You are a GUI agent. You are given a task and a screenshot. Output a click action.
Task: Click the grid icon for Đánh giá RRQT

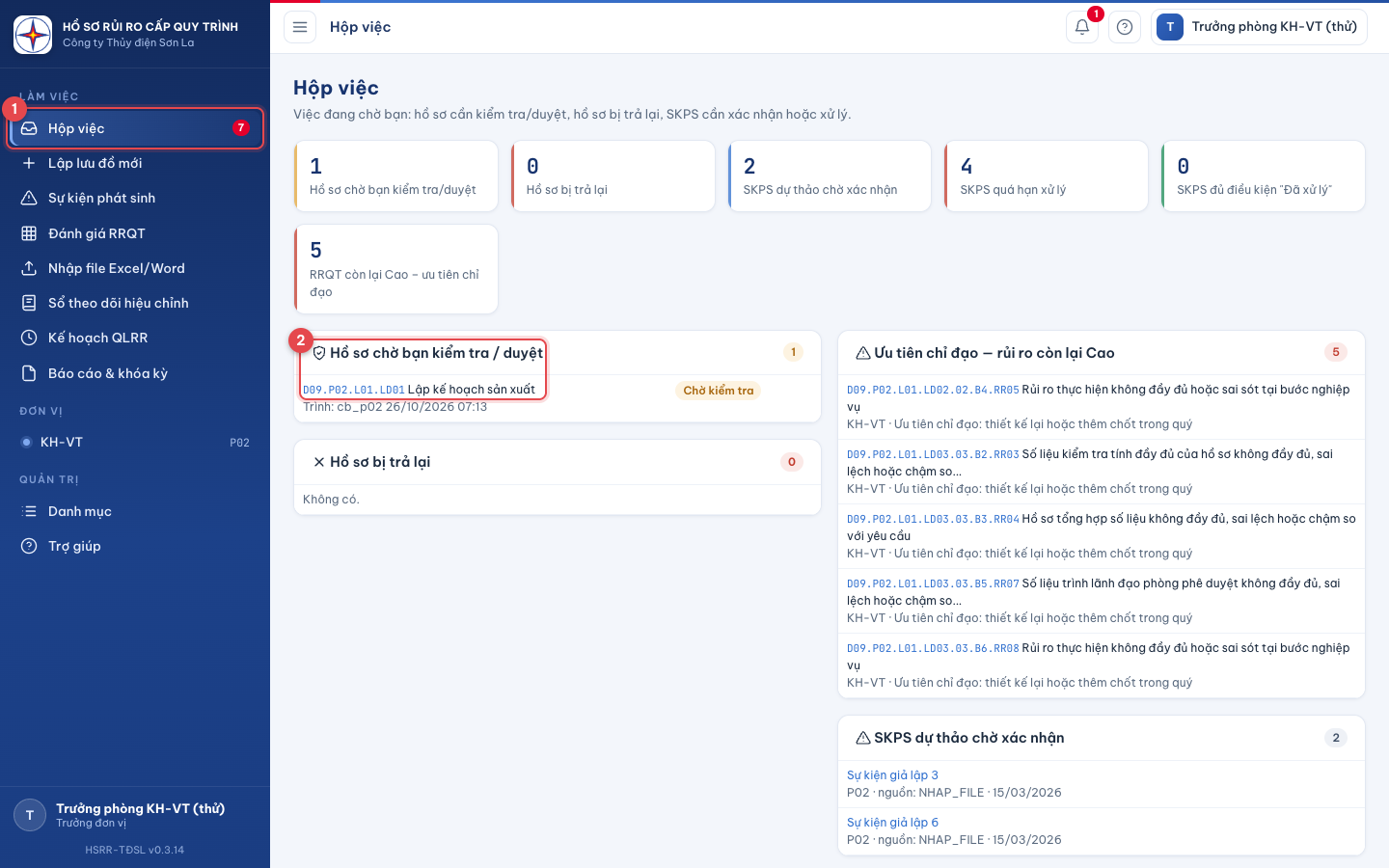coord(29,233)
